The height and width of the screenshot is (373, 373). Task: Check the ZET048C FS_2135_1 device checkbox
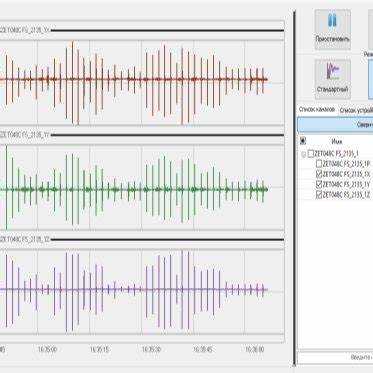[311, 154]
